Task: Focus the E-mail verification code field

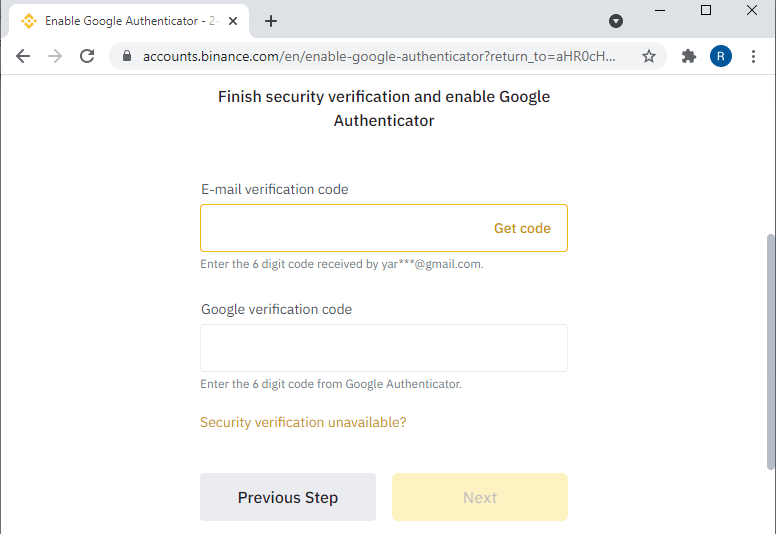Action: 384,228
